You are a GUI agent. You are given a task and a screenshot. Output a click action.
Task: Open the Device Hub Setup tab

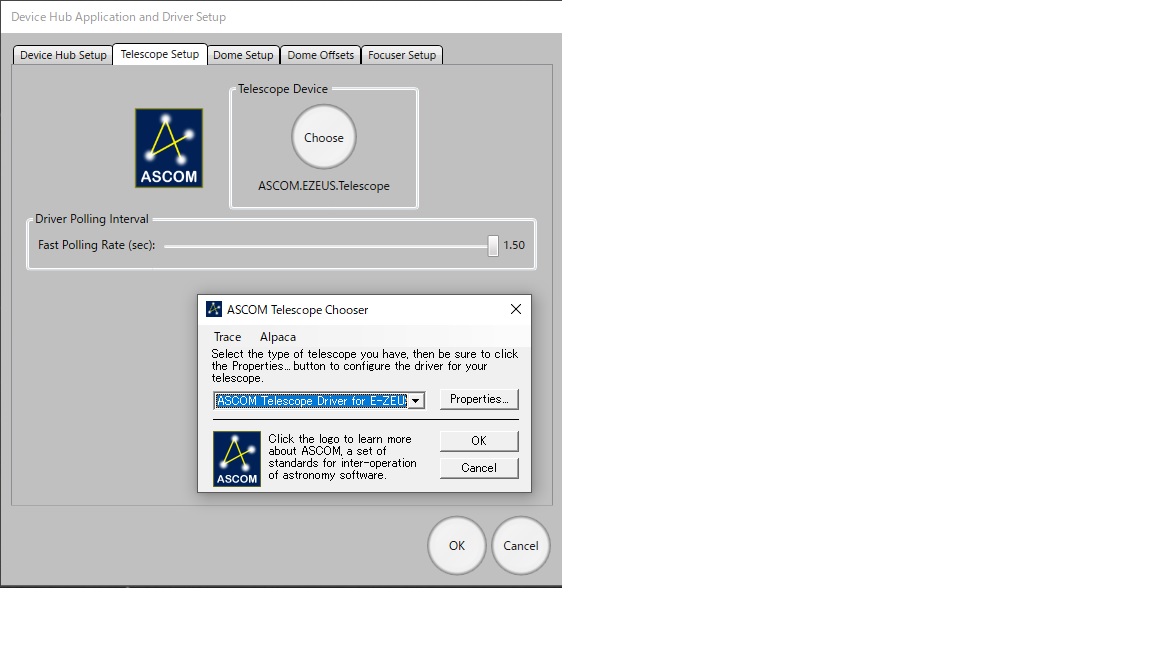[x=63, y=55]
